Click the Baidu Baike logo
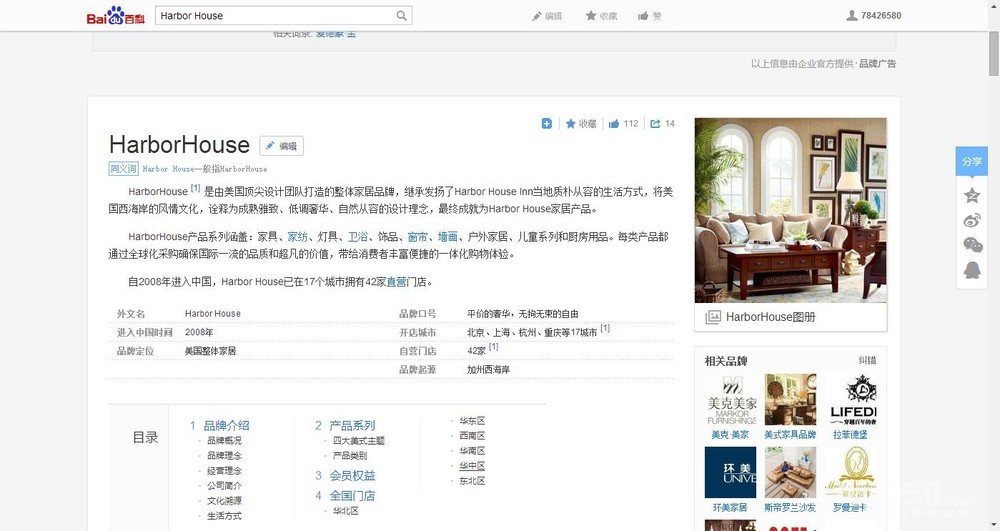This screenshot has width=1000, height=531. pyautogui.click(x=115, y=15)
